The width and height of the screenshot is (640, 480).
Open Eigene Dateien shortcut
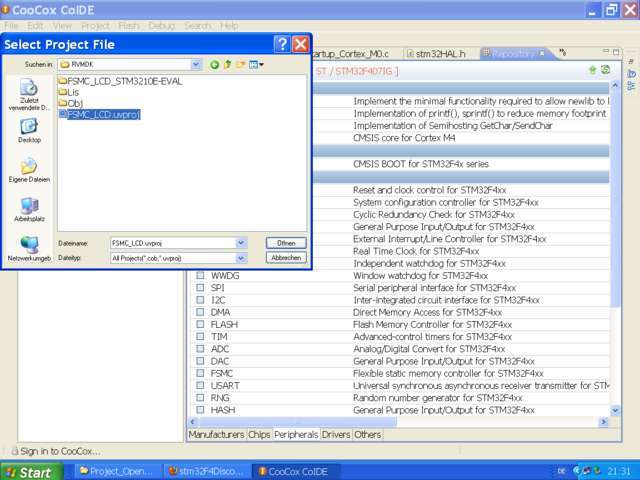[x=29, y=170]
